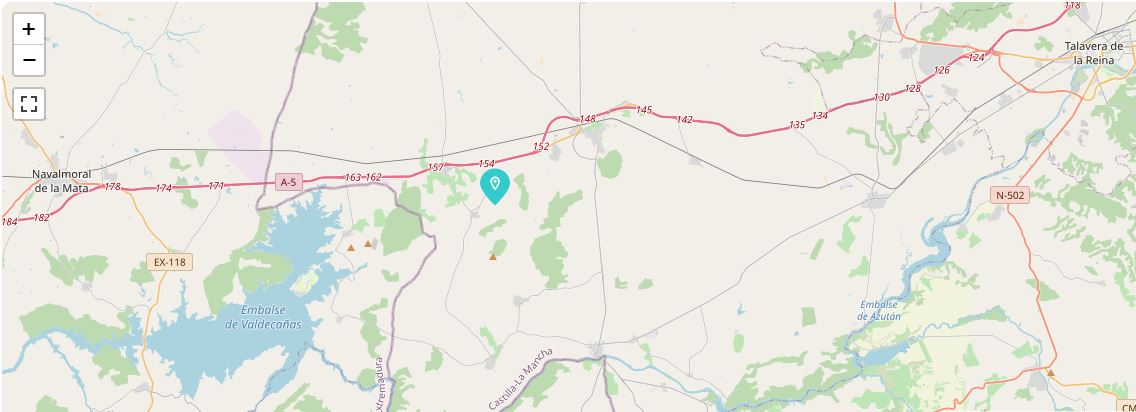Click kilometer marker 148 on highway
Image resolution: width=1136 pixels, height=412 pixels.
(x=587, y=119)
